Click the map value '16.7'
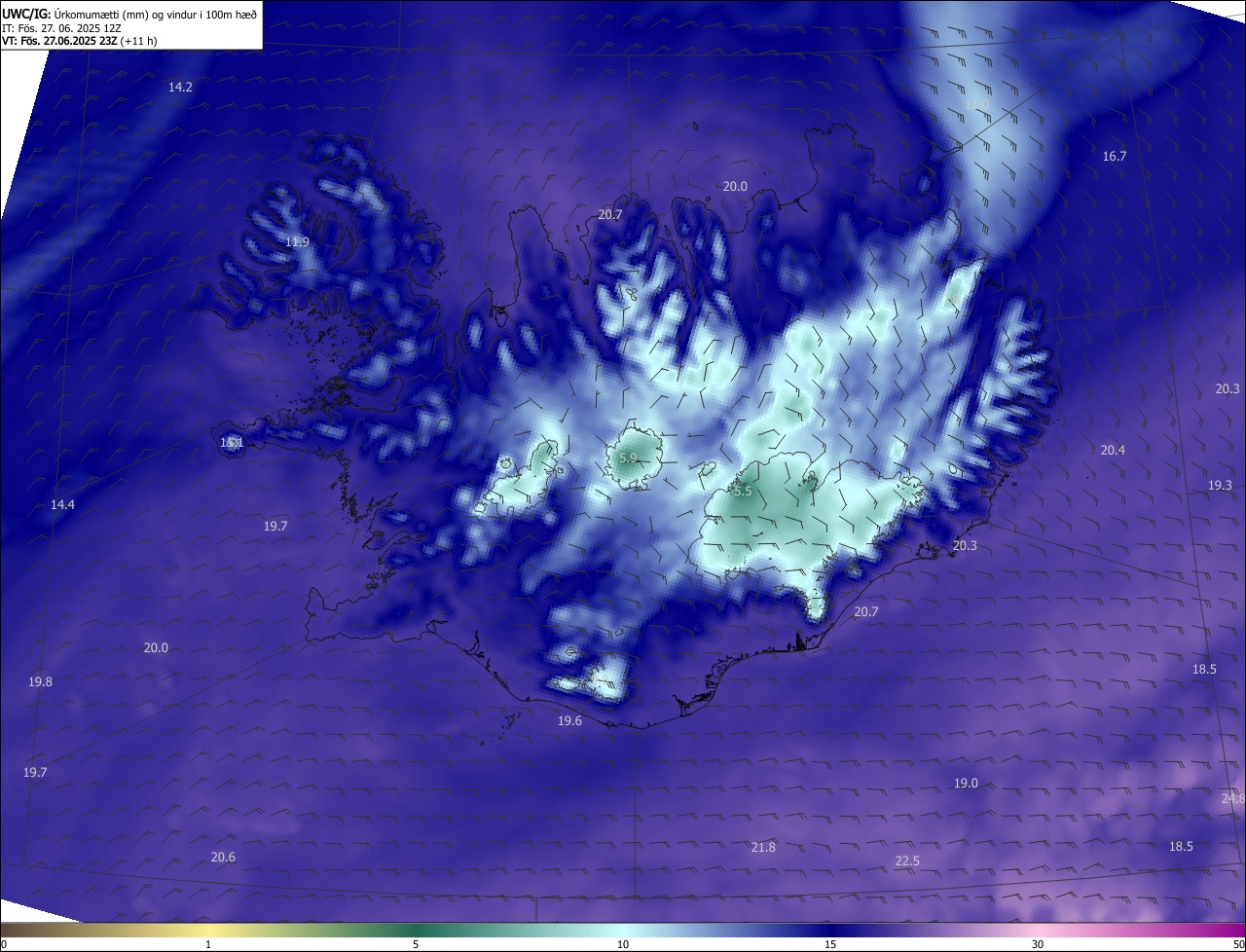Image resolution: width=1246 pixels, height=952 pixels. 1114,156
